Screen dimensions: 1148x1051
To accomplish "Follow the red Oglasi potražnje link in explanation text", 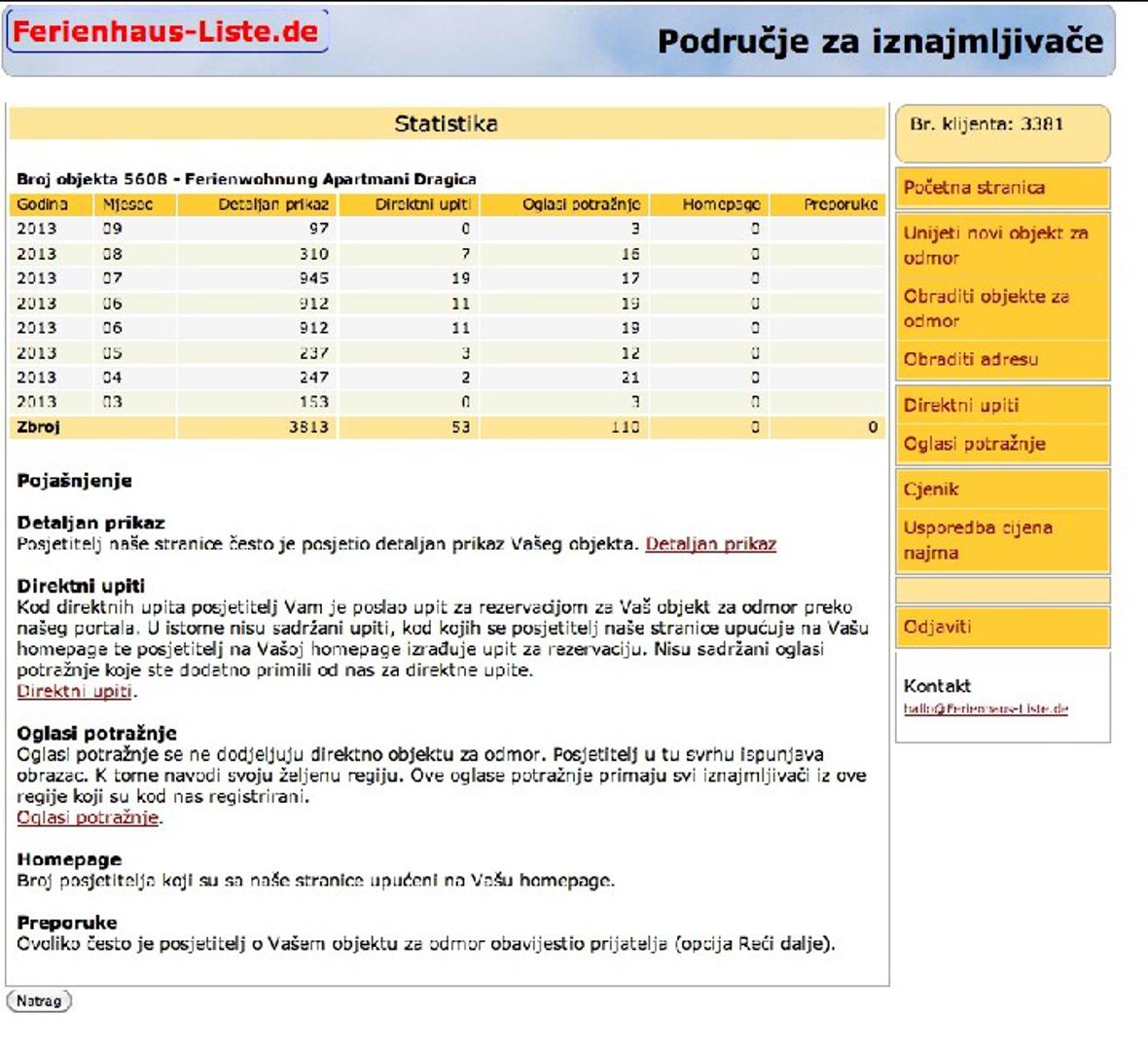I will [x=88, y=817].
